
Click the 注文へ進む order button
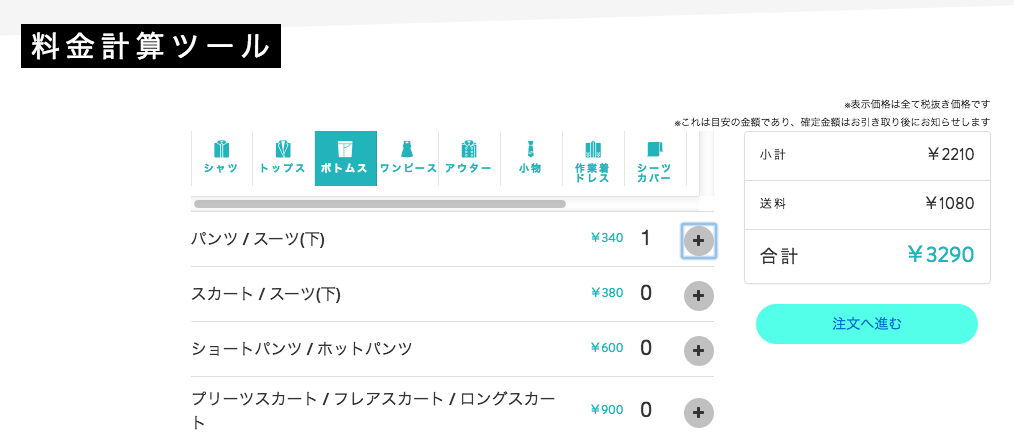pos(867,324)
